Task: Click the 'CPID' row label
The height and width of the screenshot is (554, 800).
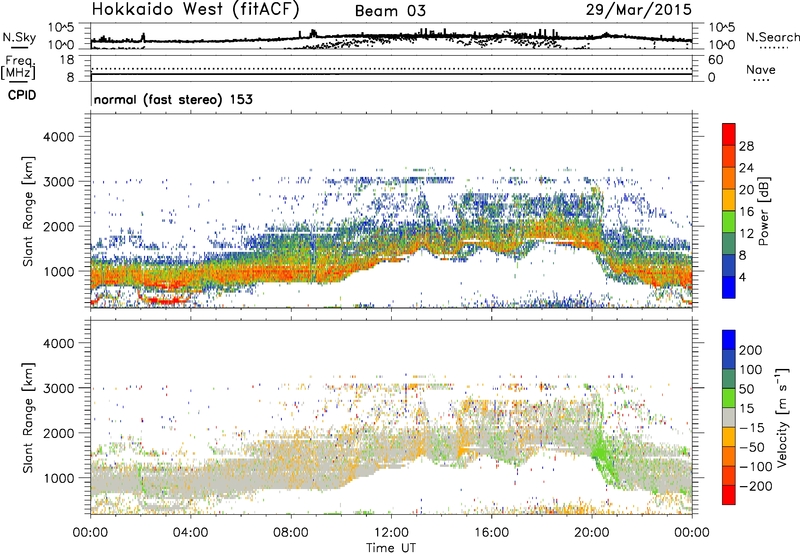Action: (x=22, y=95)
